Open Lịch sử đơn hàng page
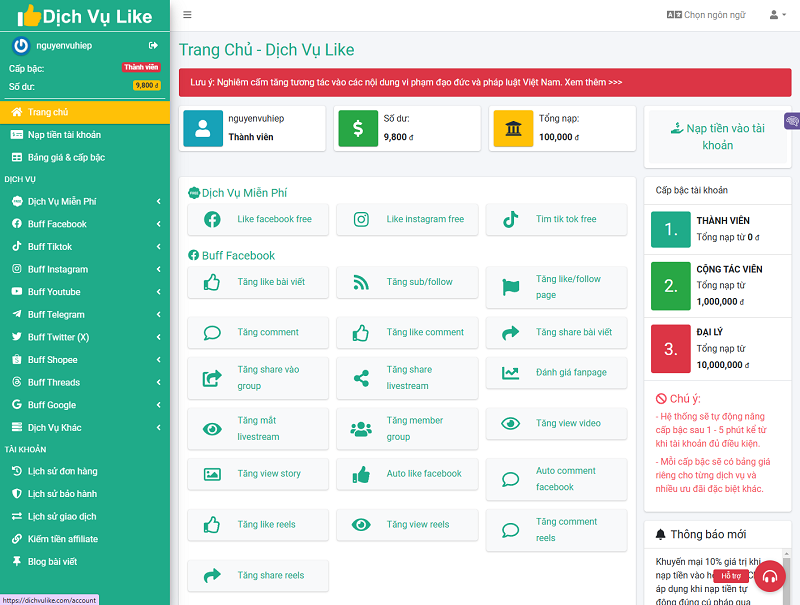Image resolution: width=800 pixels, height=605 pixels. (x=85, y=471)
